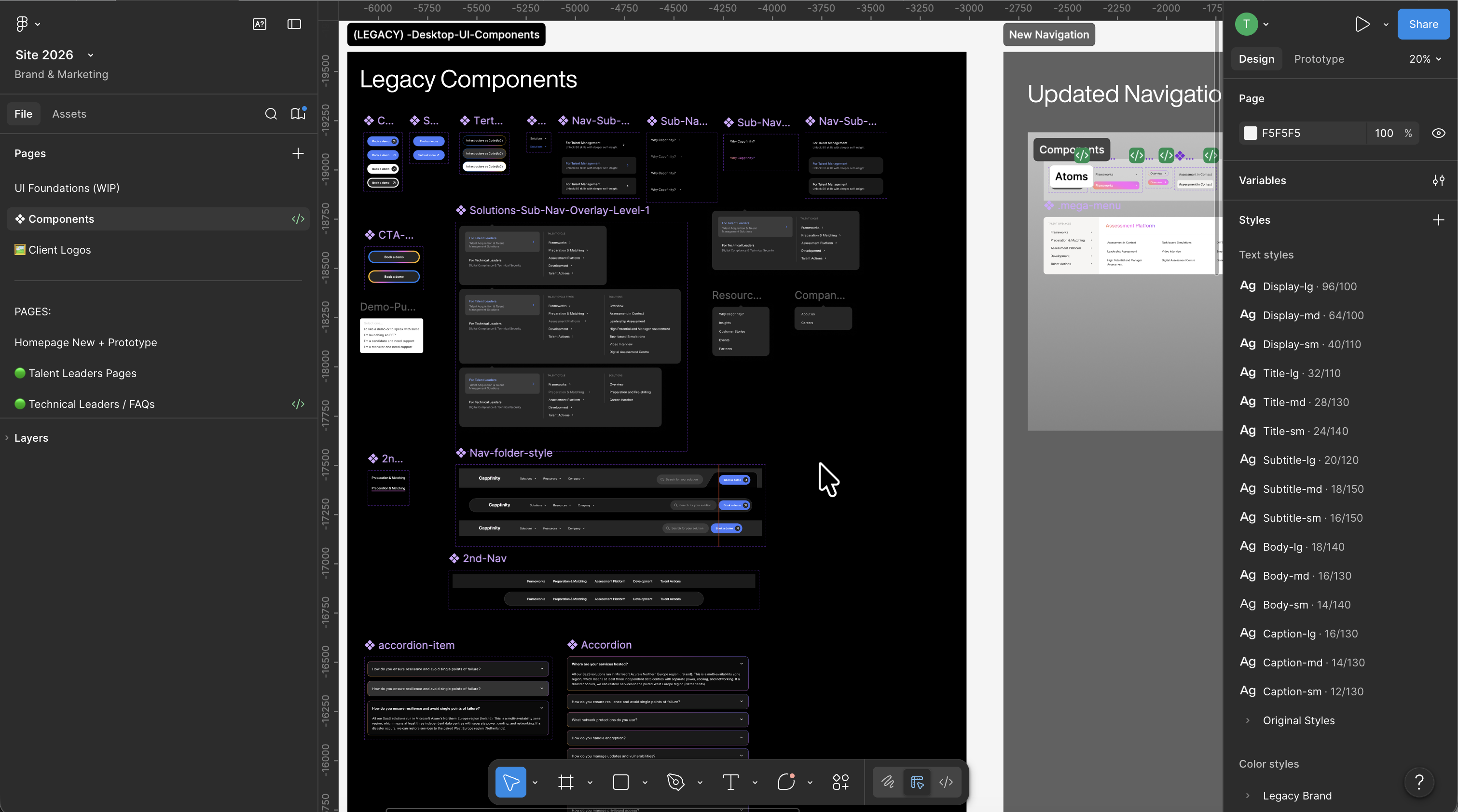
Task: Switch to the Assets tab
Action: tap(69, 114)
